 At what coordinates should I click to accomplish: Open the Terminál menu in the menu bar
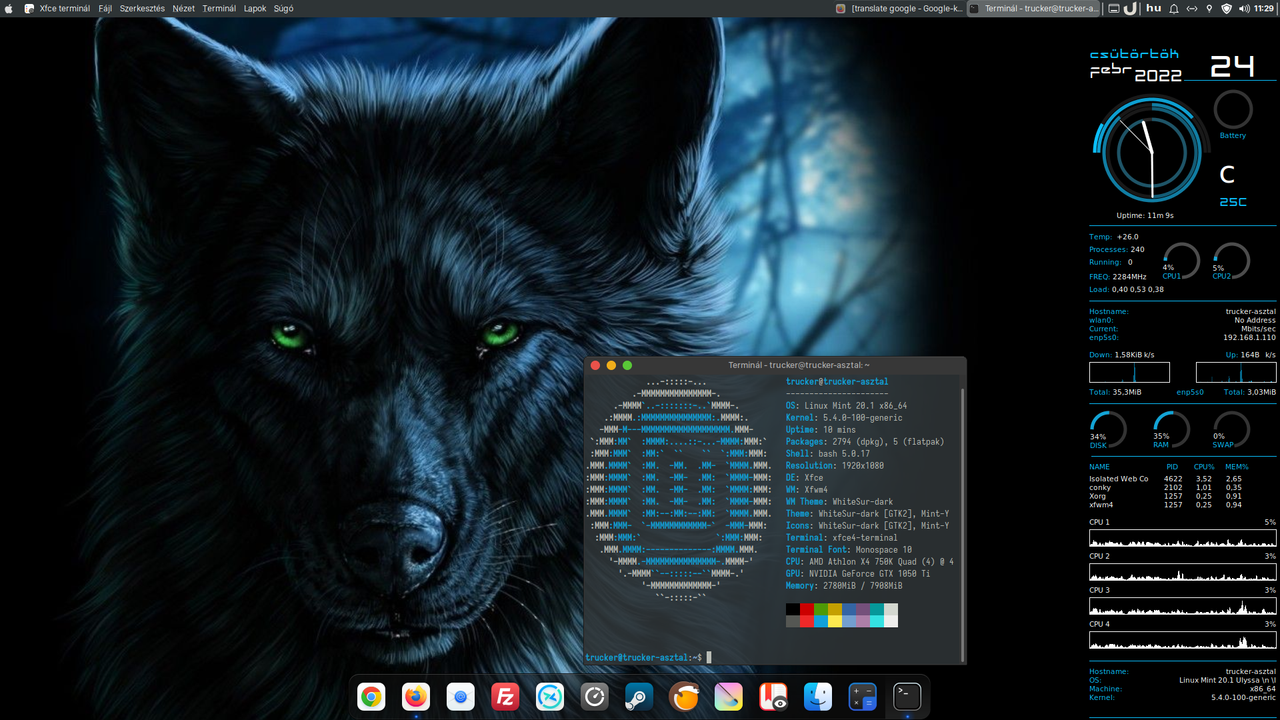pyautogui.click(x=219, y=8)
